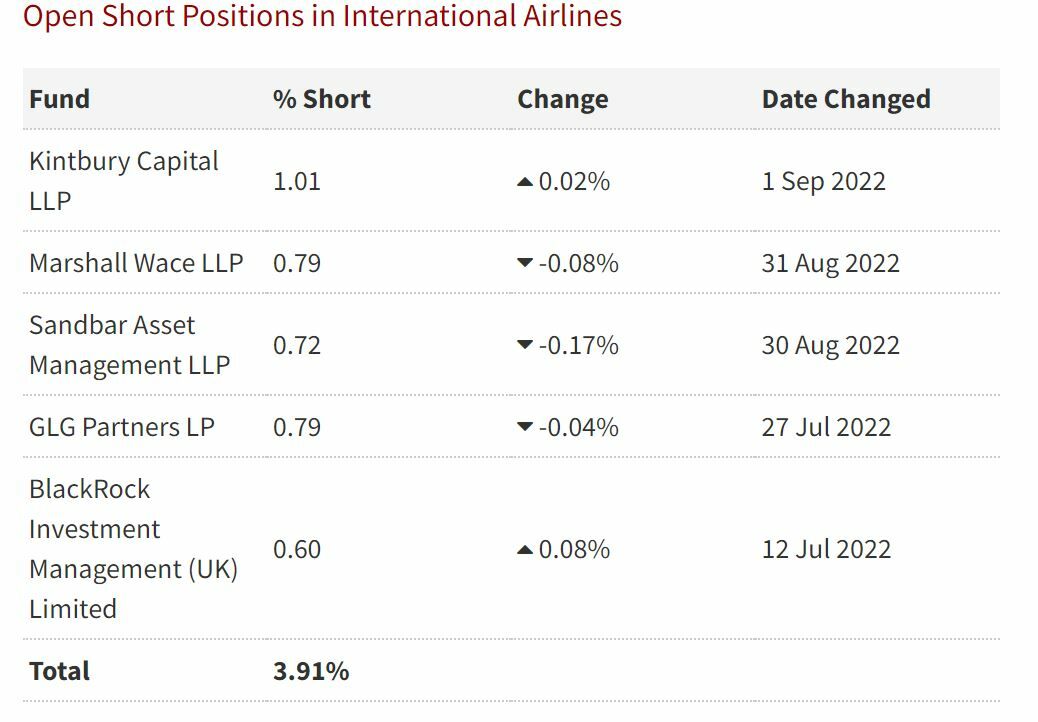Click the down arrow beside -0.08% change

(525, 264)
